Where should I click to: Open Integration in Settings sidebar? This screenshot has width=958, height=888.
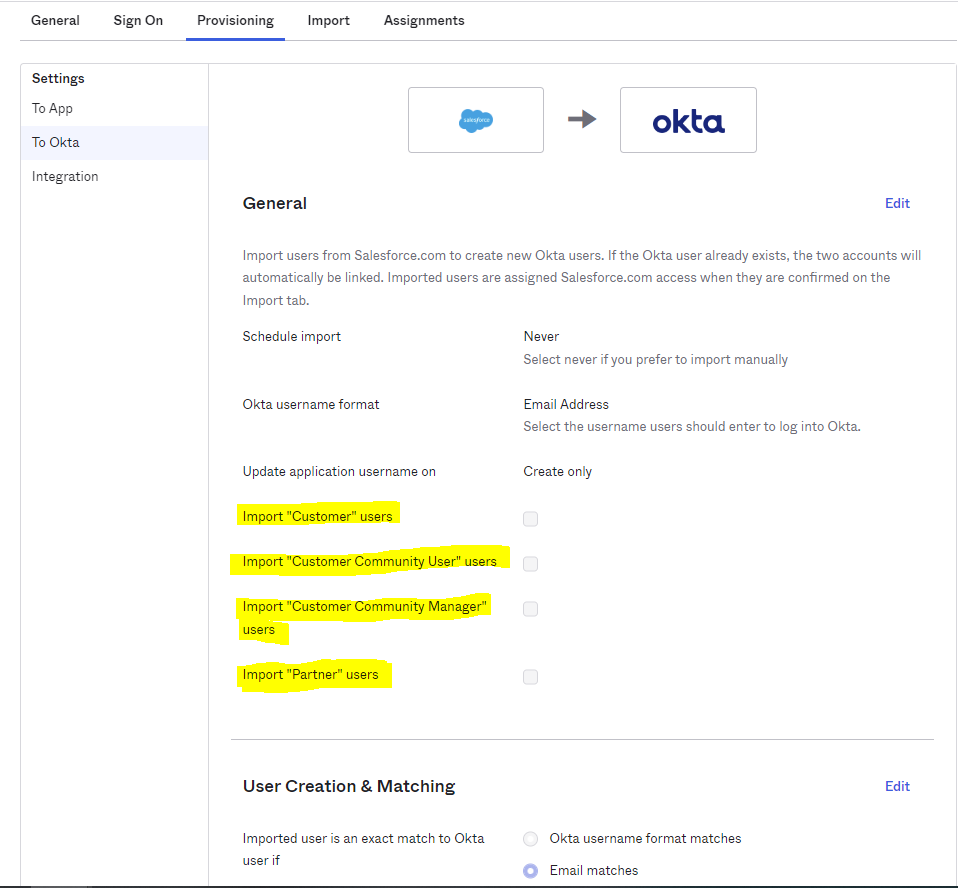pos(65,176)
